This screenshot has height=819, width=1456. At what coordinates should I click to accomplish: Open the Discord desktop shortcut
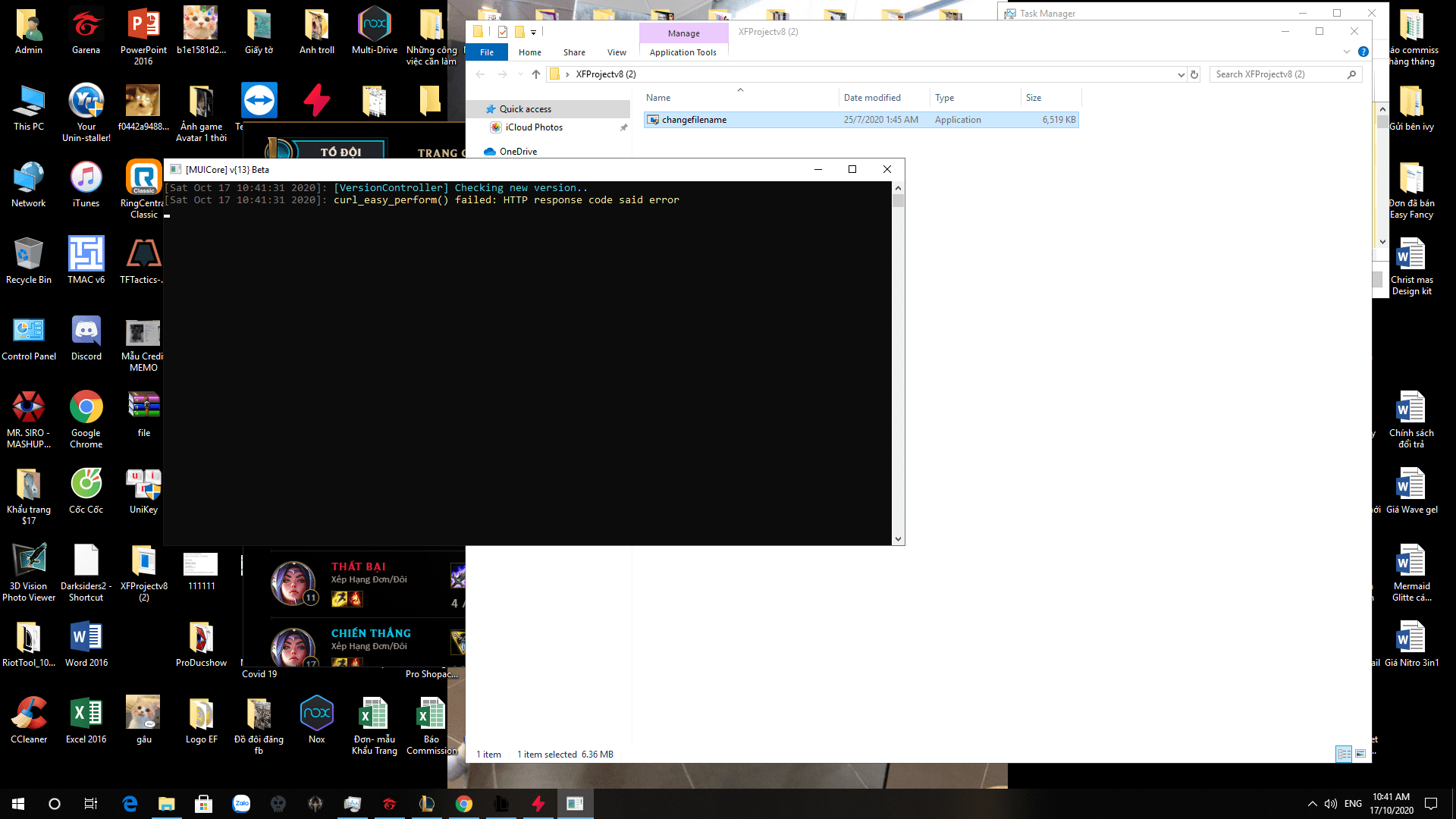[86, 337]
